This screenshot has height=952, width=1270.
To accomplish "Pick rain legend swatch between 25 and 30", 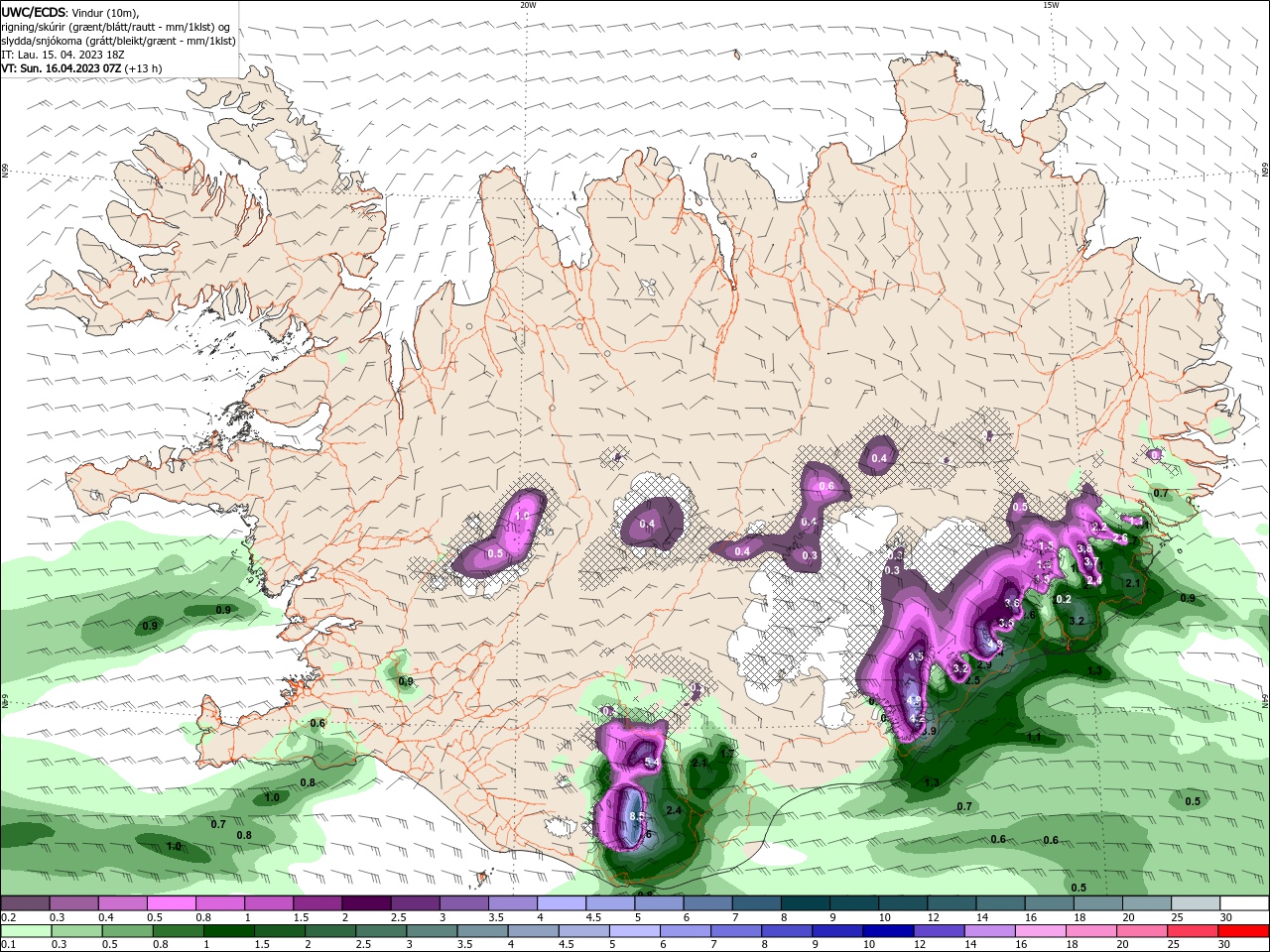I will coord(1194,931).
